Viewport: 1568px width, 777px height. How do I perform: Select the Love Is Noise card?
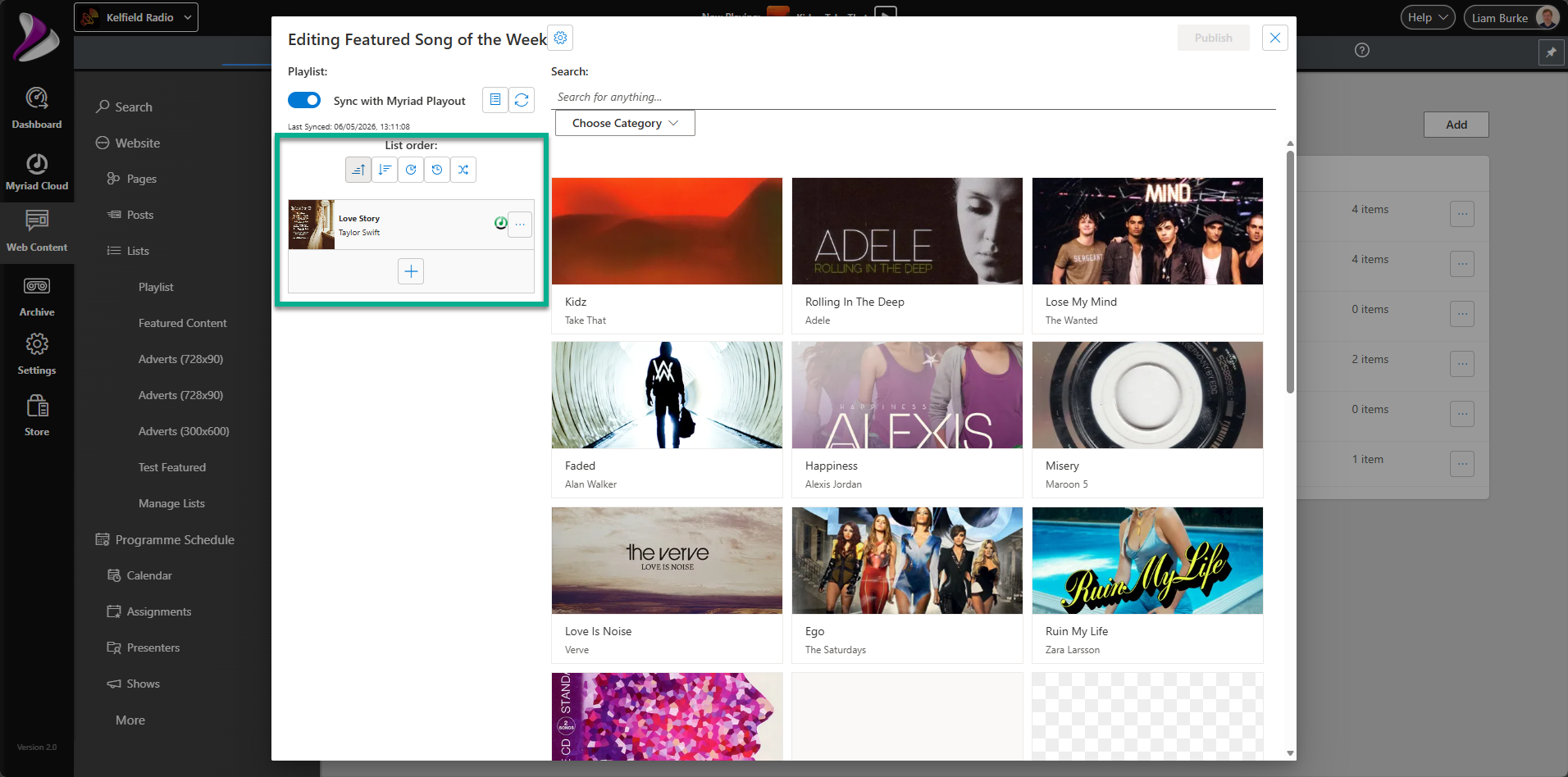667,585
